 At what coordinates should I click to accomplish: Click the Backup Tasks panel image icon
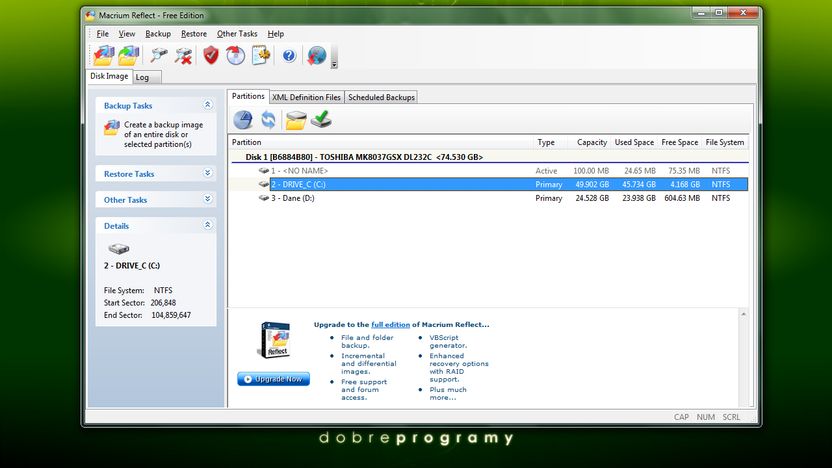click(x=112, y=128)
